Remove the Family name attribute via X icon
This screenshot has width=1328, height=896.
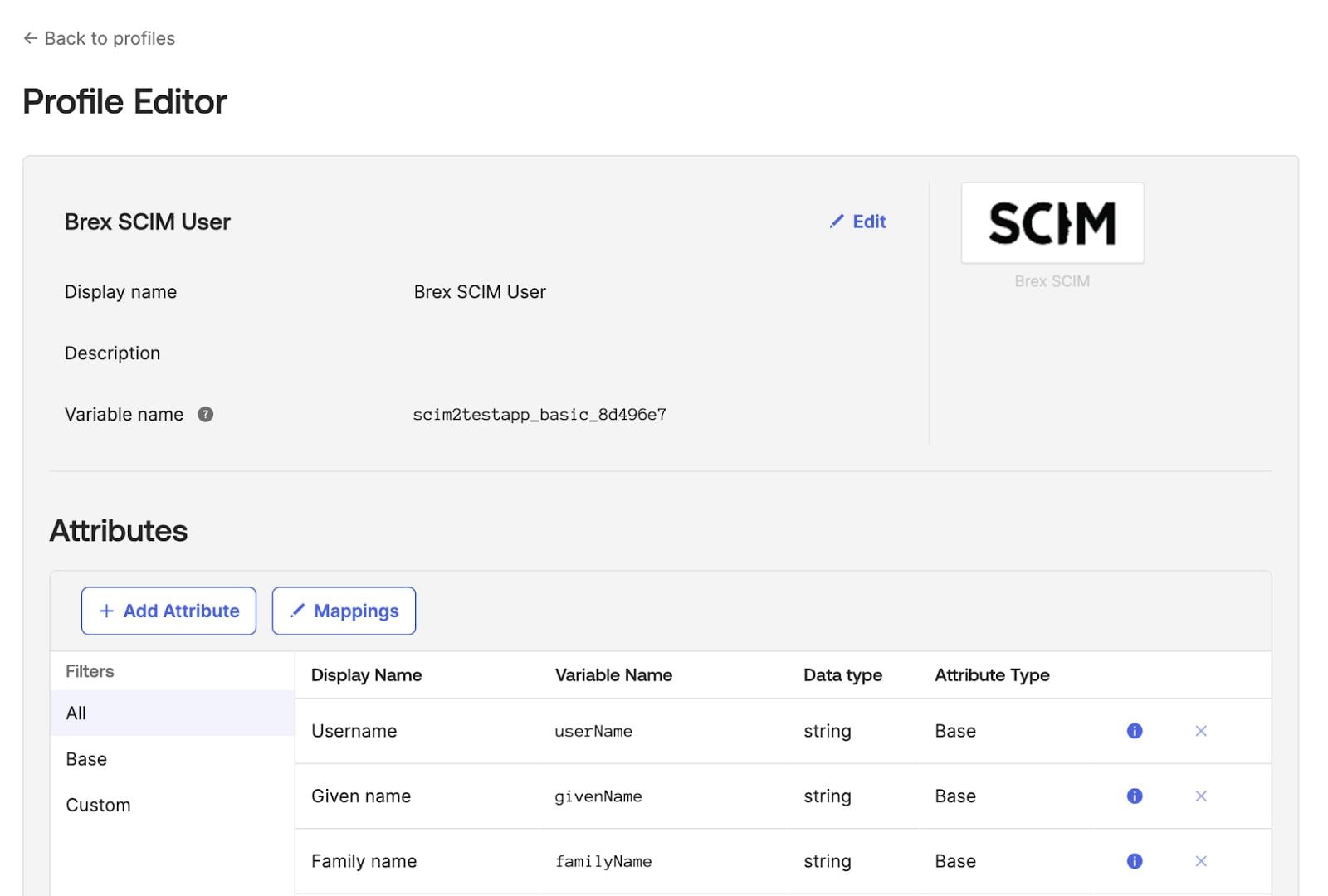[1200, 861]
